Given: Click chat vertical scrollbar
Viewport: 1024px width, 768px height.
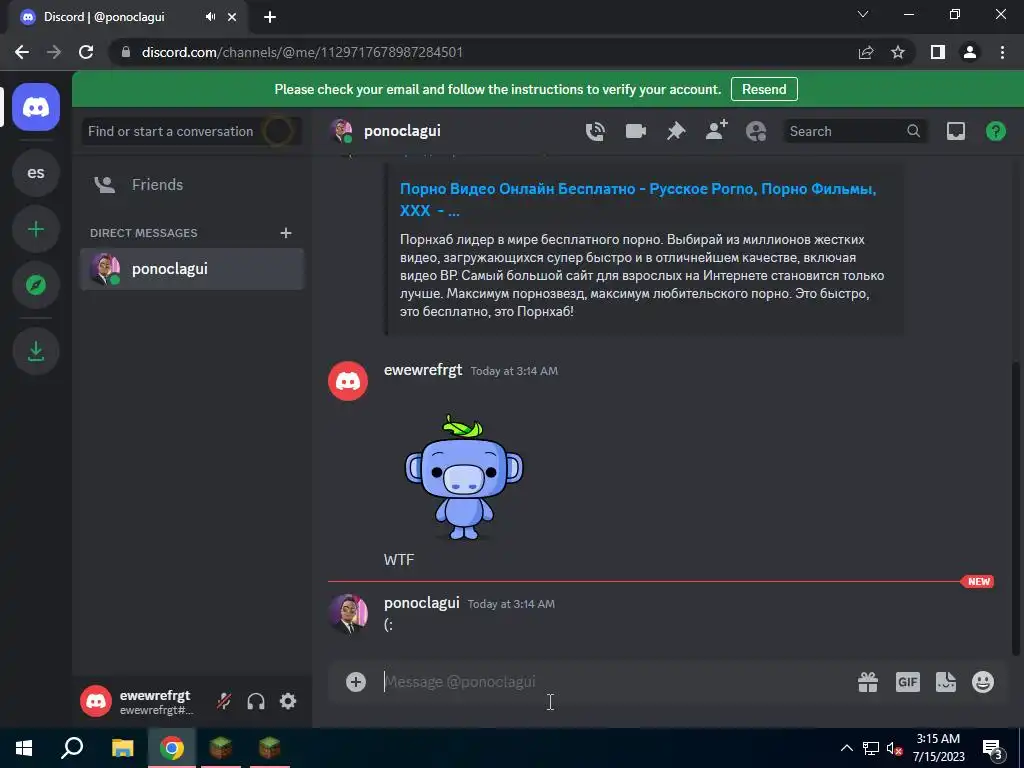Looking at the screenshot, I should pyautogui.click(x=1015, y=507).
